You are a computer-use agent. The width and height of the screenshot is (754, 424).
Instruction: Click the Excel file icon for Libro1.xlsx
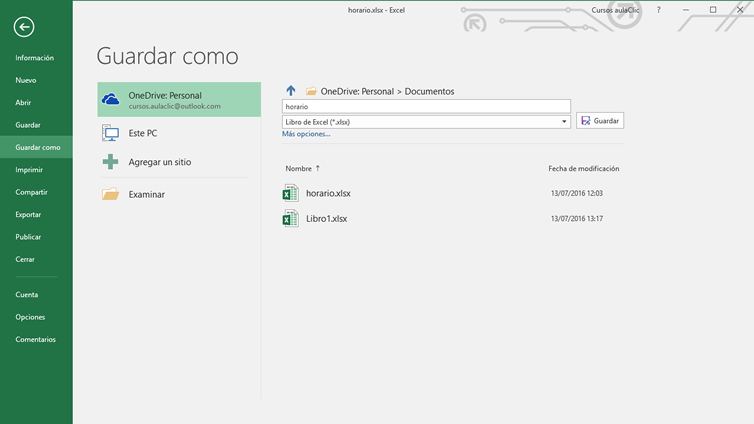click(x=290, y=219)
